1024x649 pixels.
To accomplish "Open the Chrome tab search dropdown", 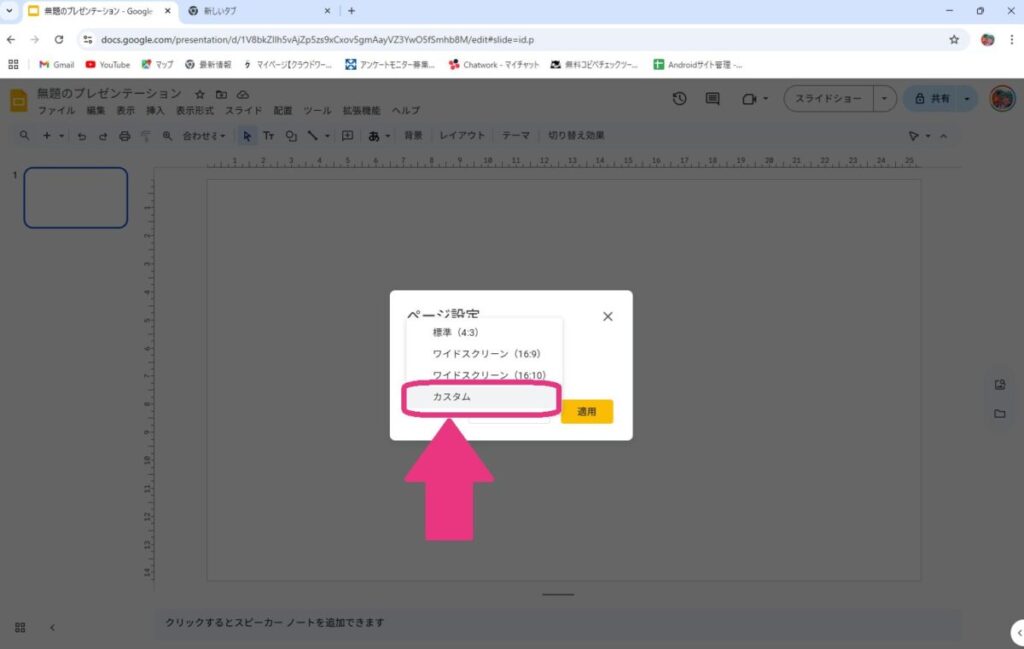I will tap(9, 10).
